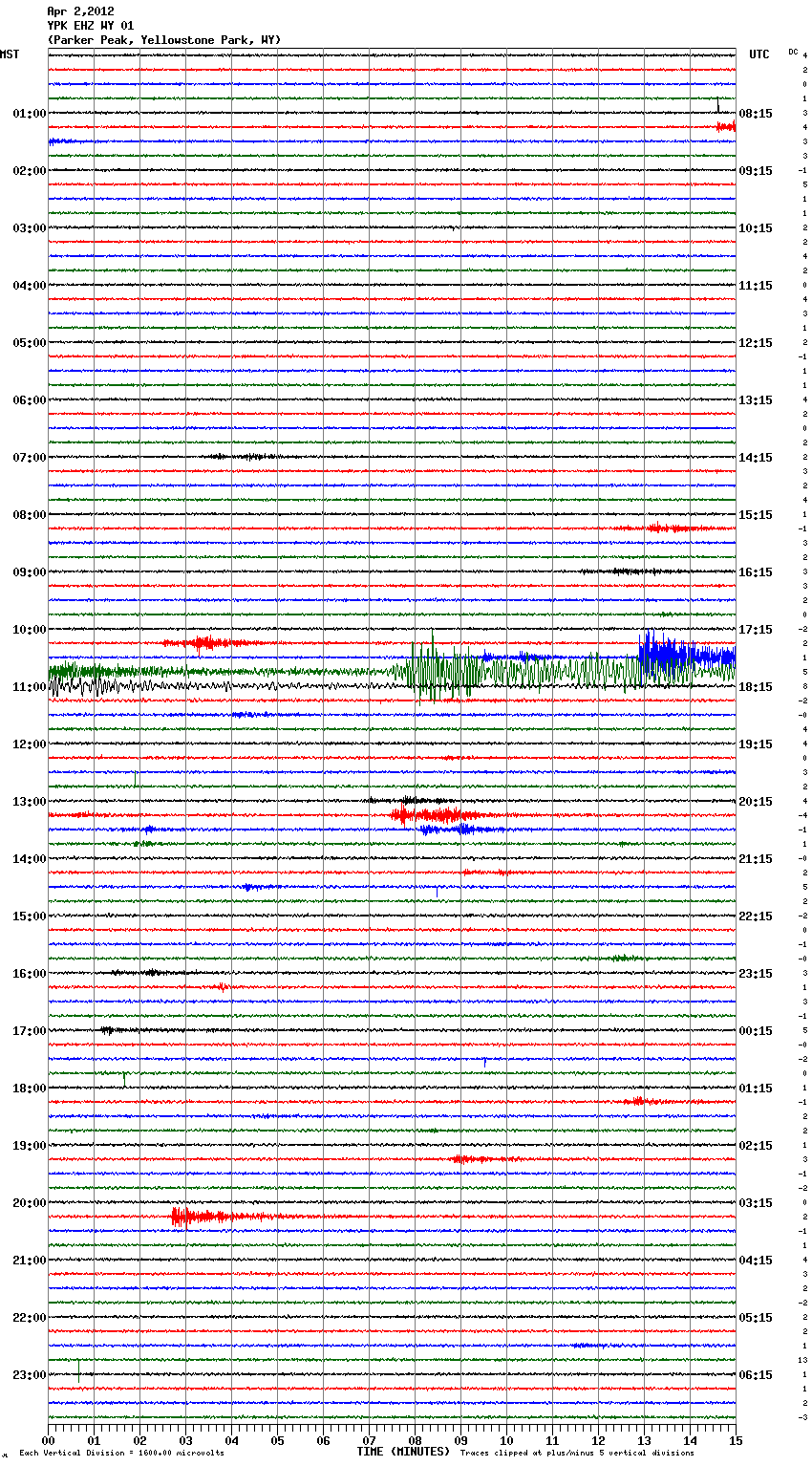Click "Each Vertical Division = 1600.00 microvolts" note
This screenshot has height=1466, width=812.
pyautogui.click(x=121, y=1453)
